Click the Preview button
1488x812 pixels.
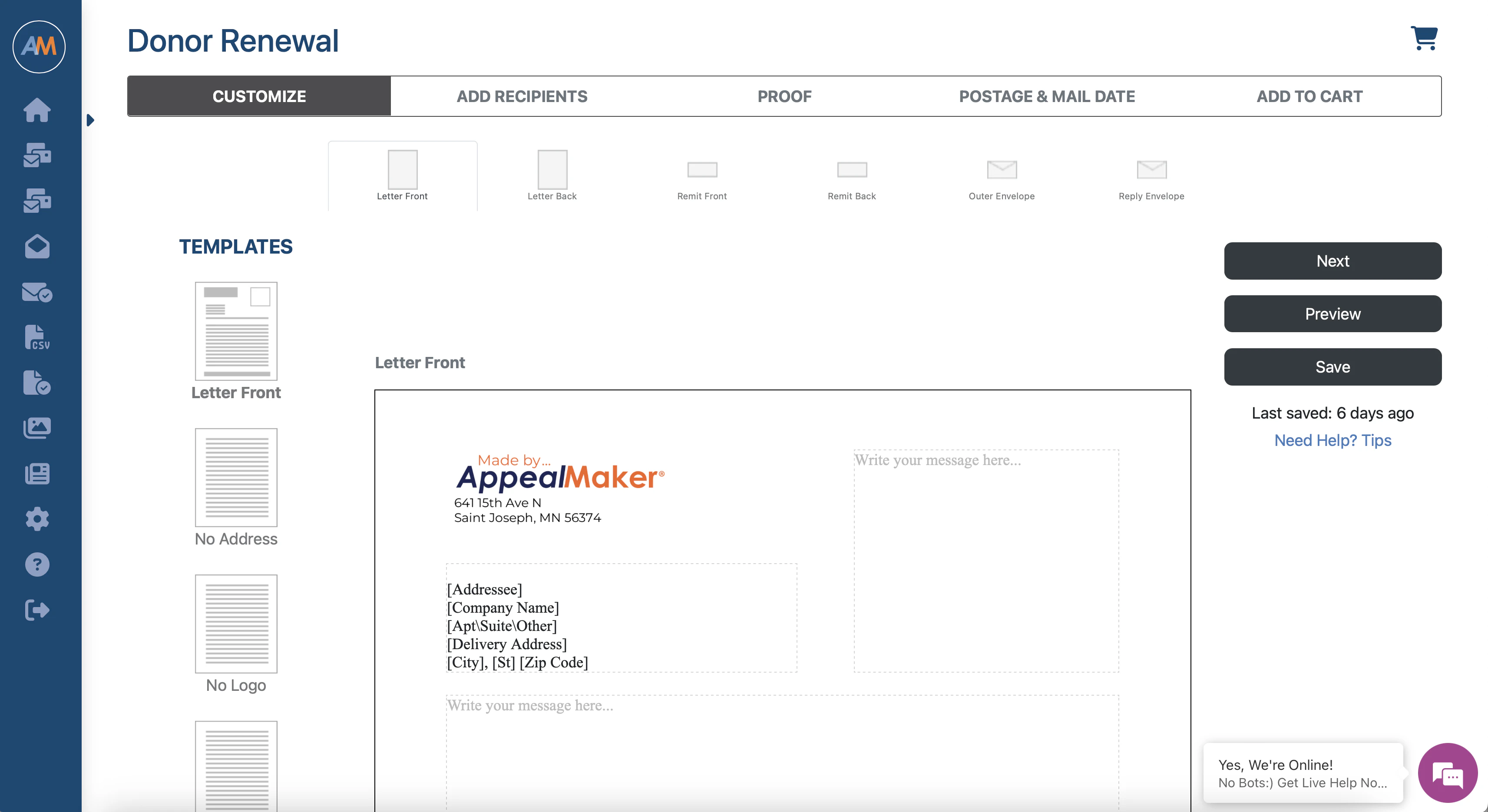pyautogui.click(x=1333, y=314)
